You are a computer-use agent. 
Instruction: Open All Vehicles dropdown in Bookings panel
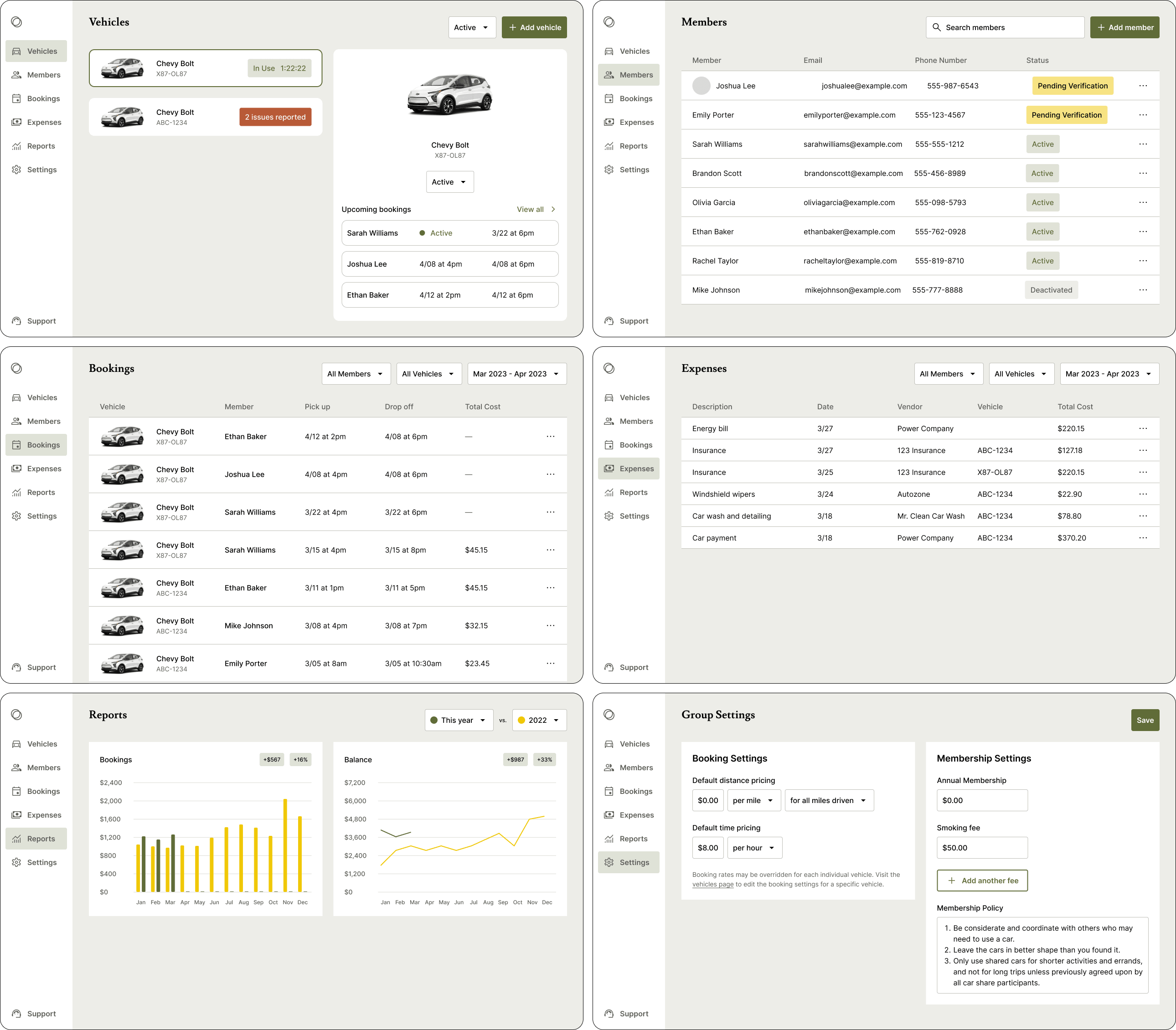coord(429,374)
